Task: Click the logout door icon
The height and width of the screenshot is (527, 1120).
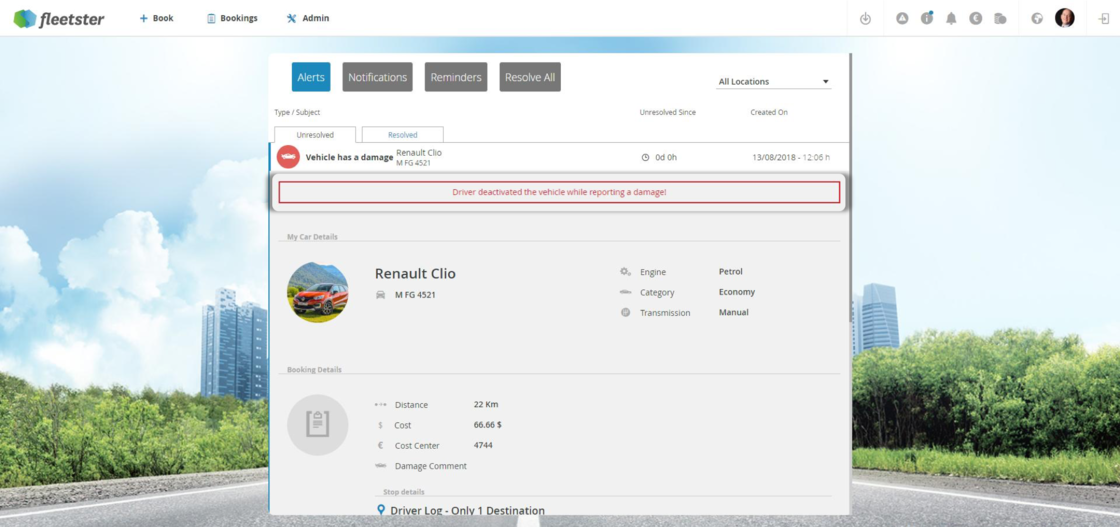Action: (1104, 19)
